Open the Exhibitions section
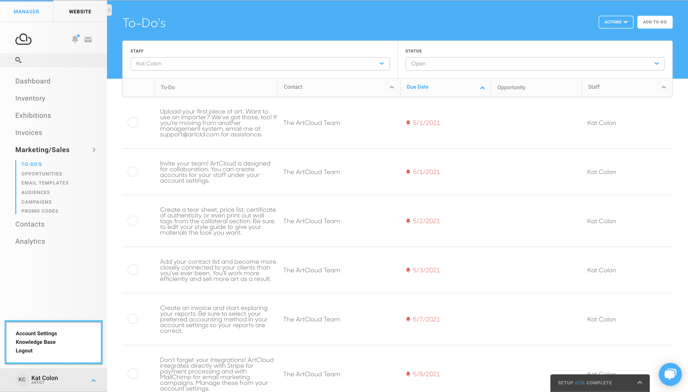Image resolution: width=688 pixels, height=392 pixels. (33, 115)
